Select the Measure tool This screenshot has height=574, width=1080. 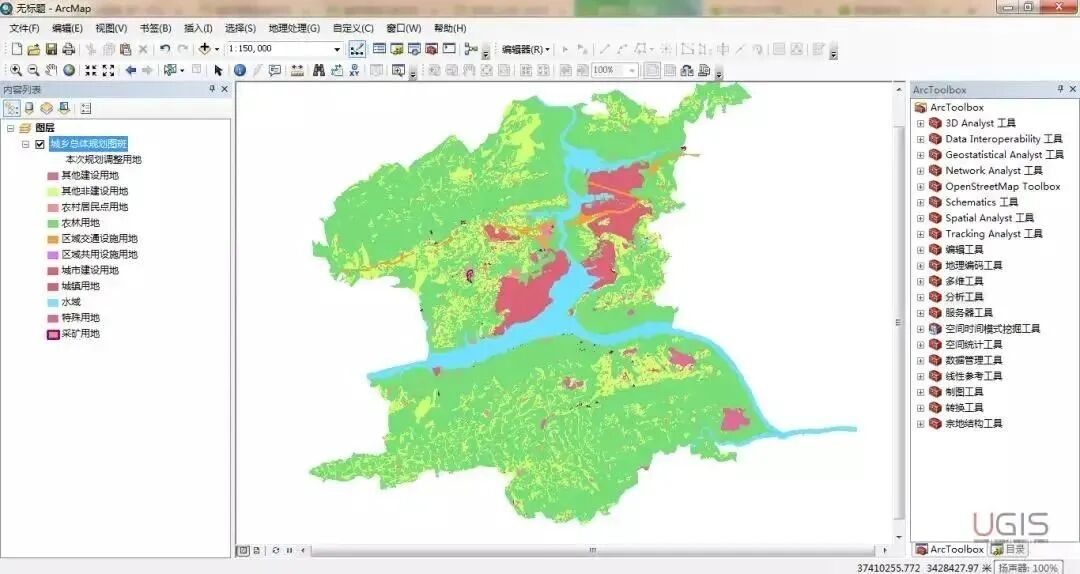click(x=297, y=70)
